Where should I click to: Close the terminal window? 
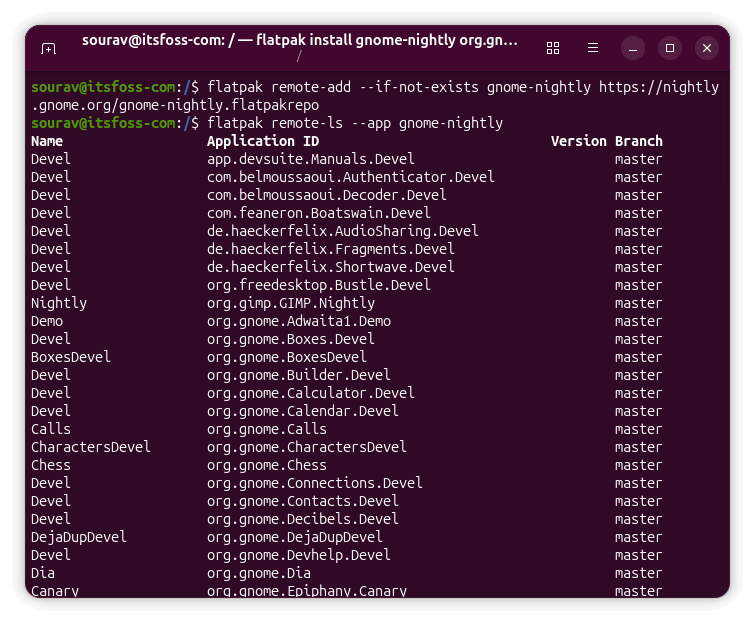click(707, 48)
